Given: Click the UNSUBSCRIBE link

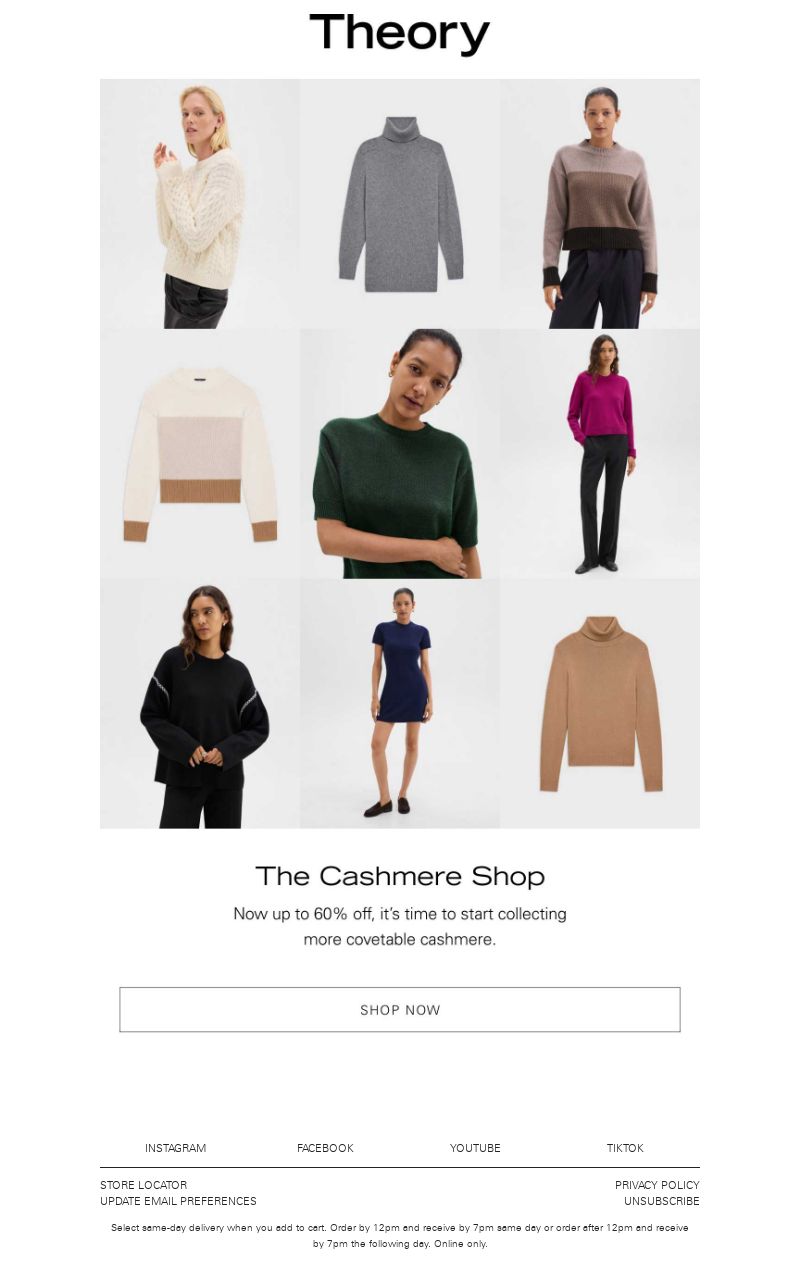Looking at the screenshot, I should [x=662, y=1201].
